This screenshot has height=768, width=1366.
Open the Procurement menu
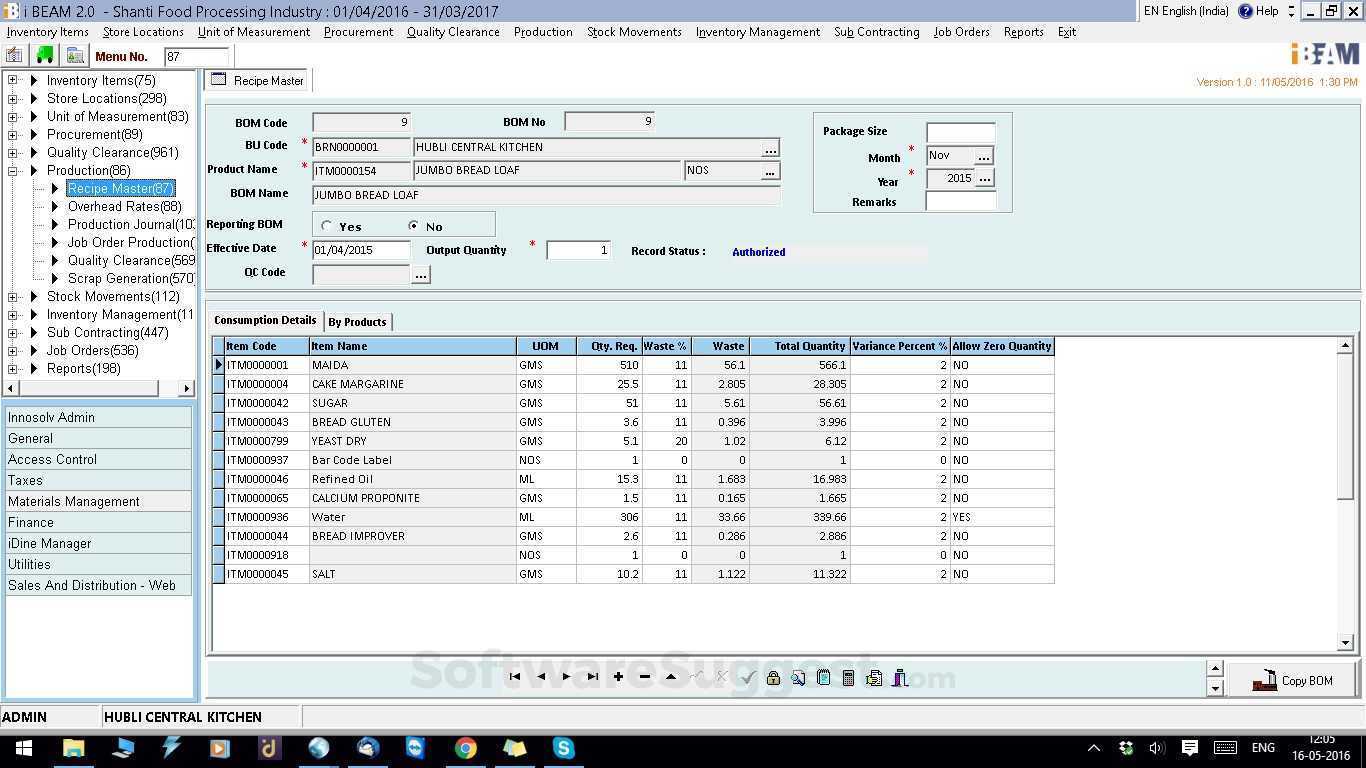point(358,31)
